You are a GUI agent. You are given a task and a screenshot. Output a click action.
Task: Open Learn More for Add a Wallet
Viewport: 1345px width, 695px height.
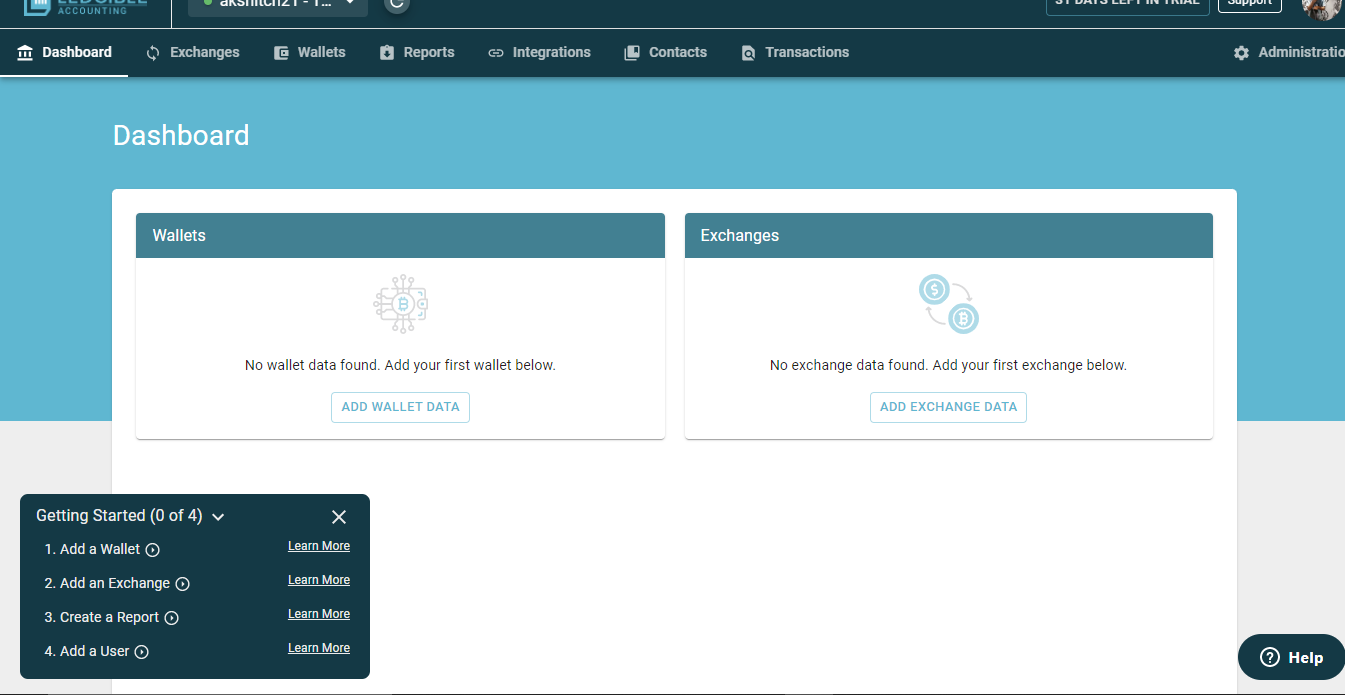pos(319,546)
